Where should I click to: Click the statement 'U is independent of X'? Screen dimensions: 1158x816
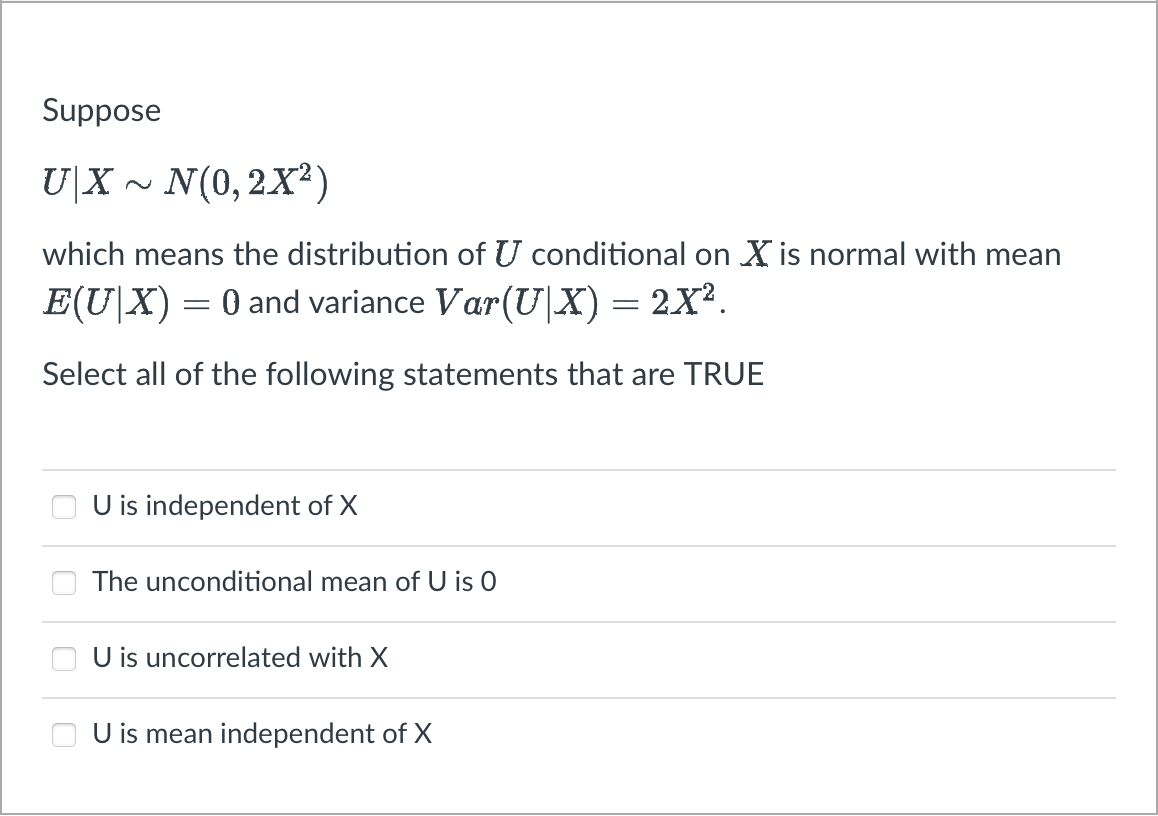click(224, 507)
